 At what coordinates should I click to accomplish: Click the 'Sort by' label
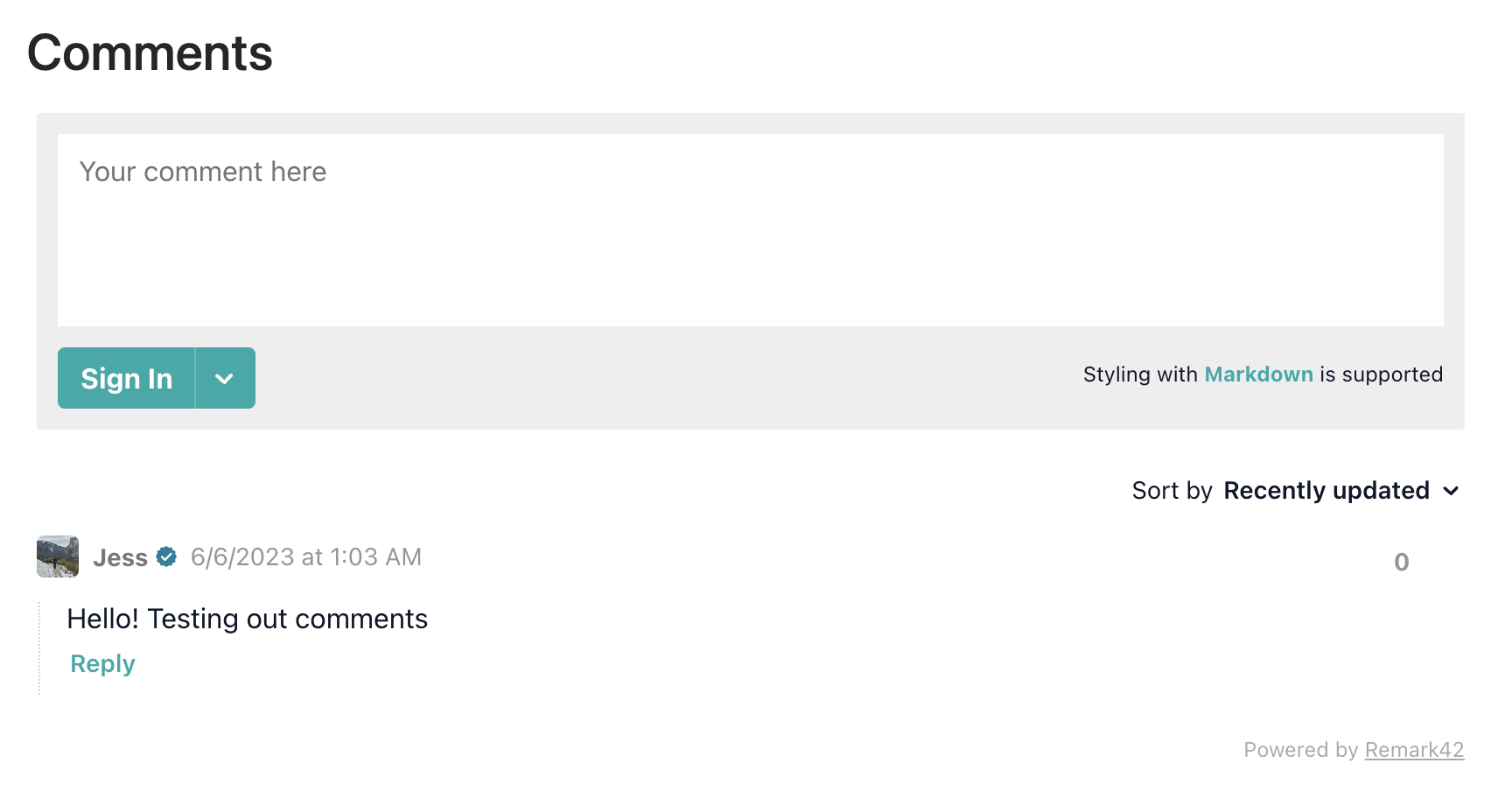tap(1172, 491)
